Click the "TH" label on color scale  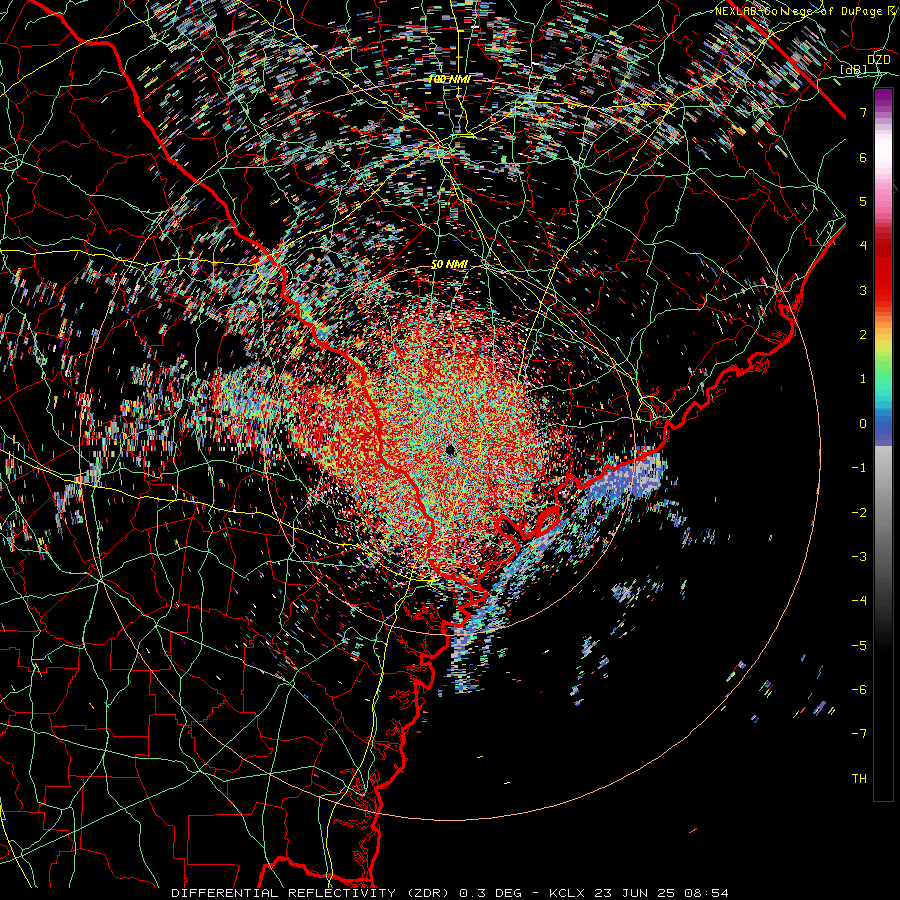[859, 778]
